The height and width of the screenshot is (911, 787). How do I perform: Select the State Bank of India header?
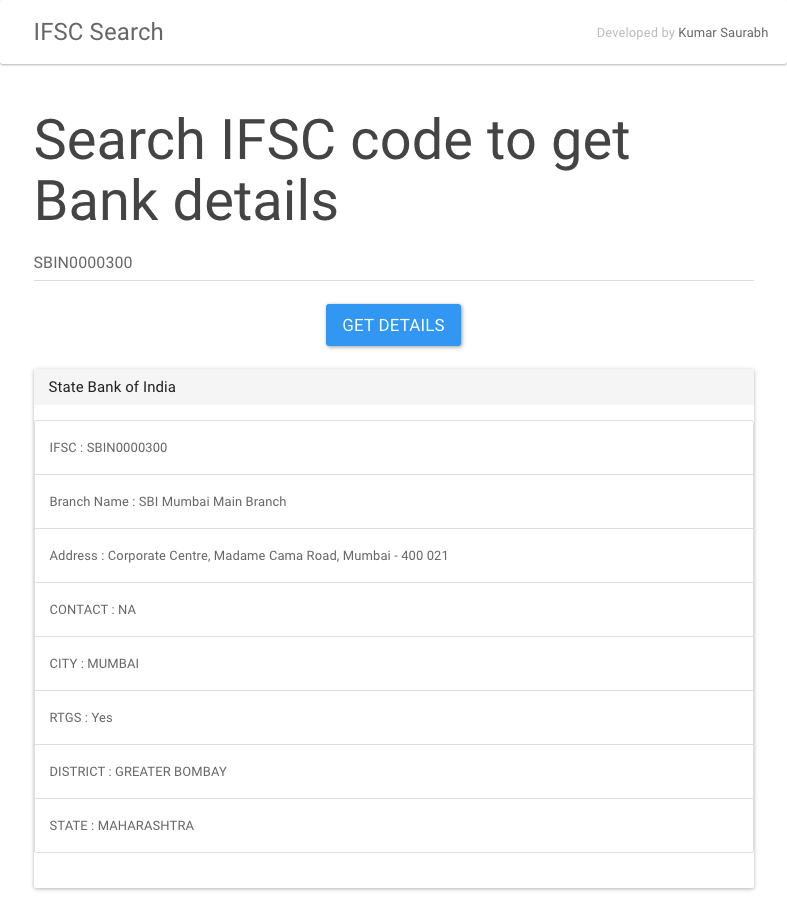pos(394,387)
